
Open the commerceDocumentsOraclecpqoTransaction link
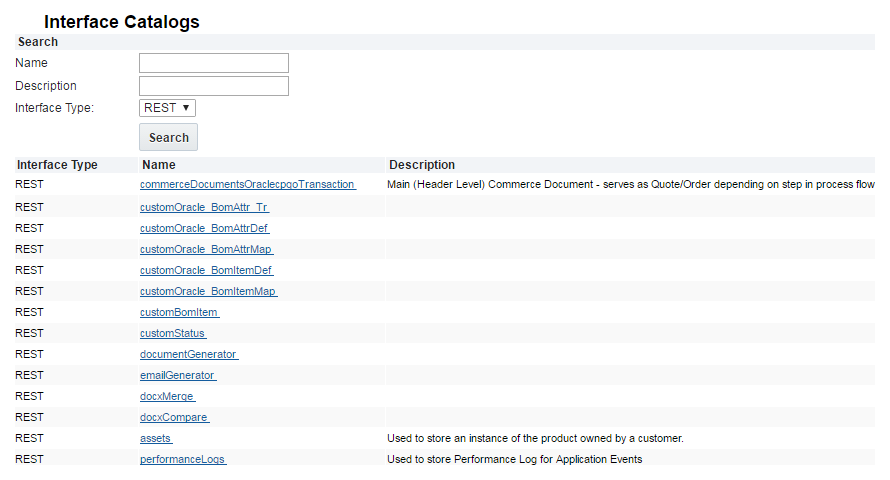click(x=247, y=185)
